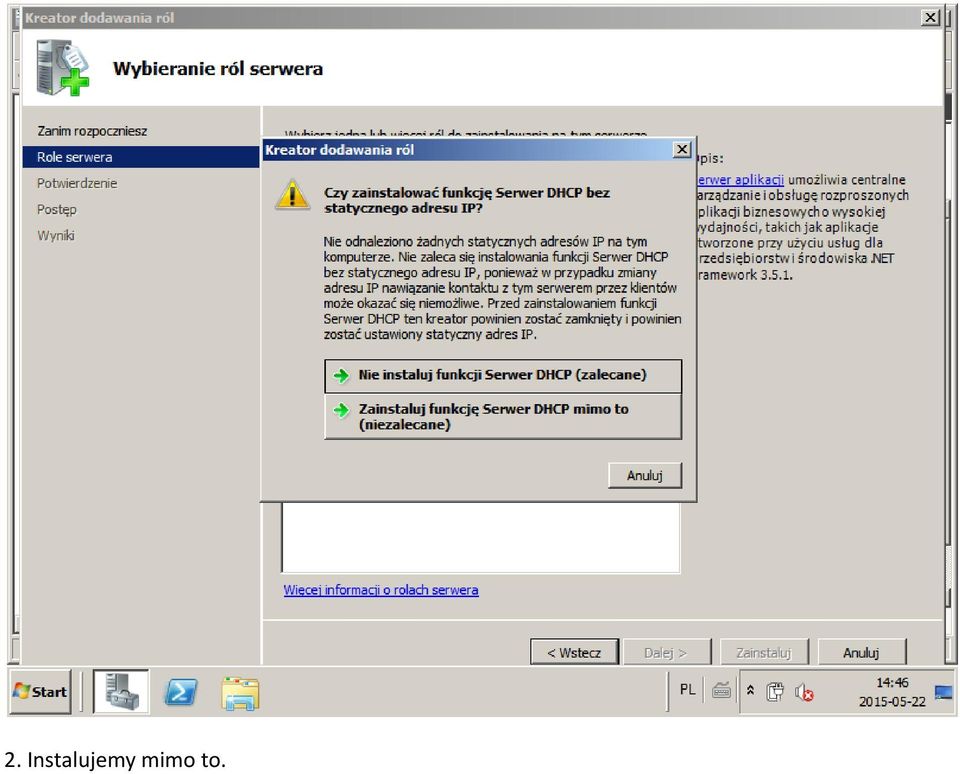Click Anuluj in the DHCP warning dialog

(x=645, y=475)
